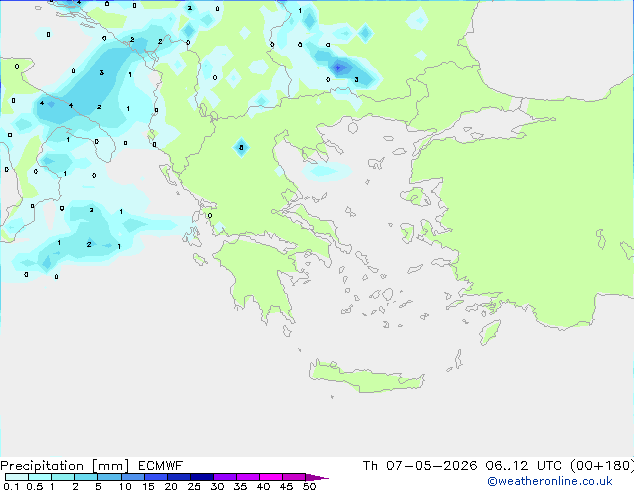This screenshot has width=634, height=490.
Task: Click the legend tick label '50'
Action: point(309,486)
